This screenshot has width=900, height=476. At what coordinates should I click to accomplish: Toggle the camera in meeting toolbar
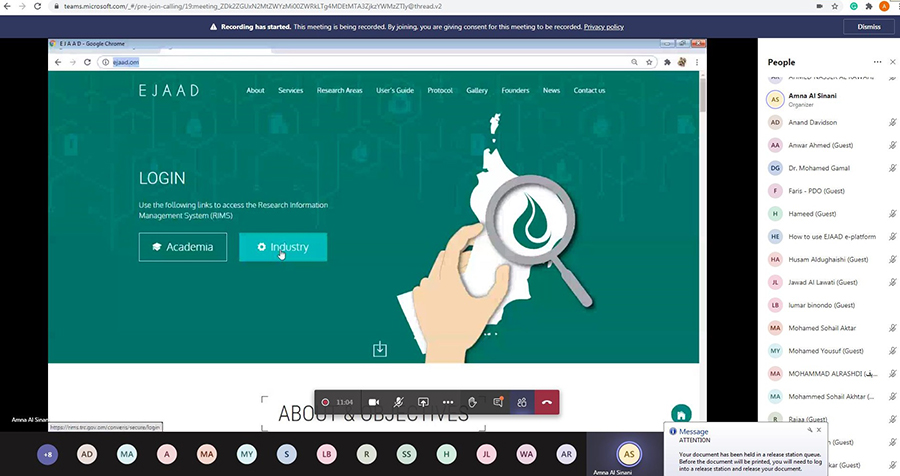[x=374, y=403]
